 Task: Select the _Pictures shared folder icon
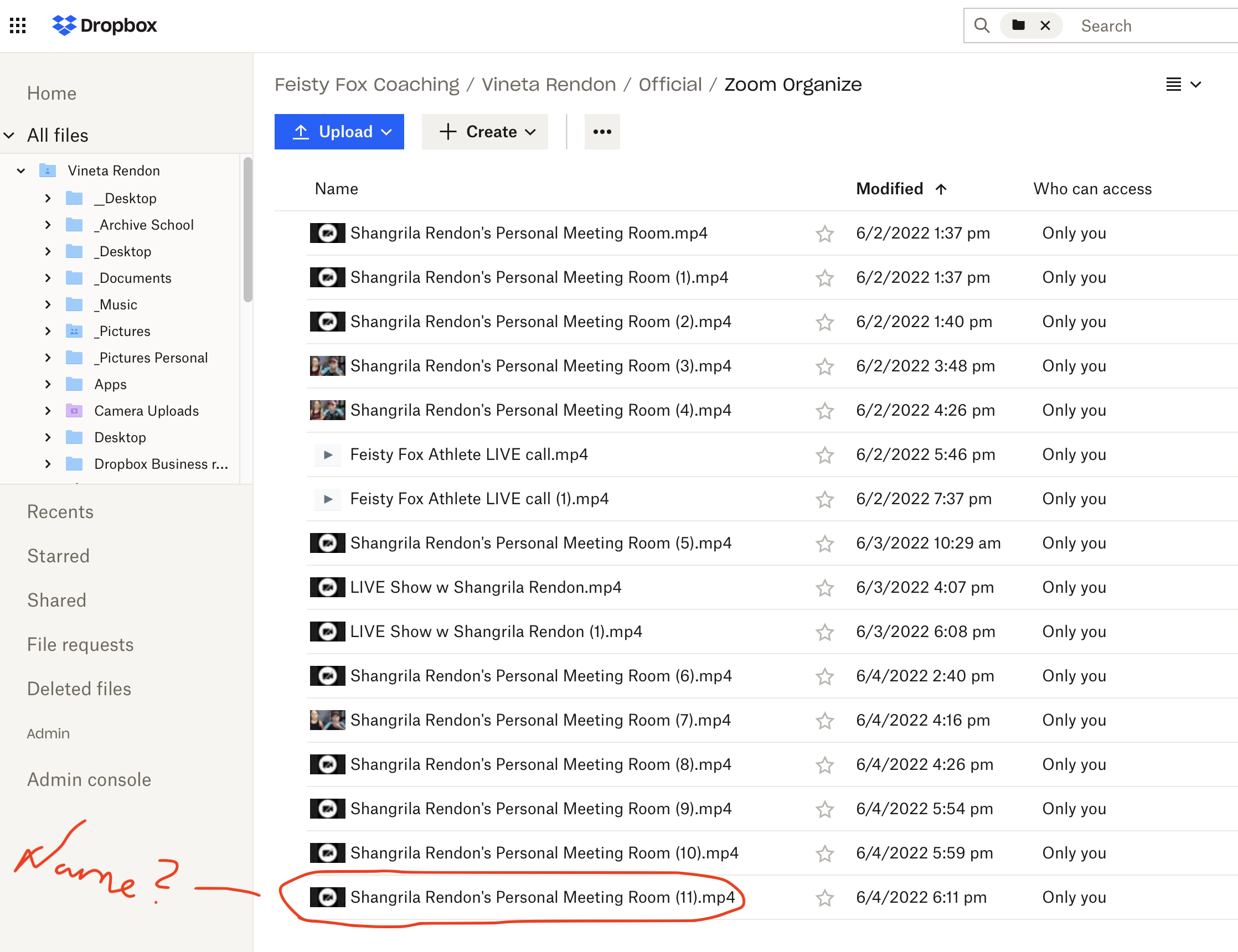tap(74, 331)
